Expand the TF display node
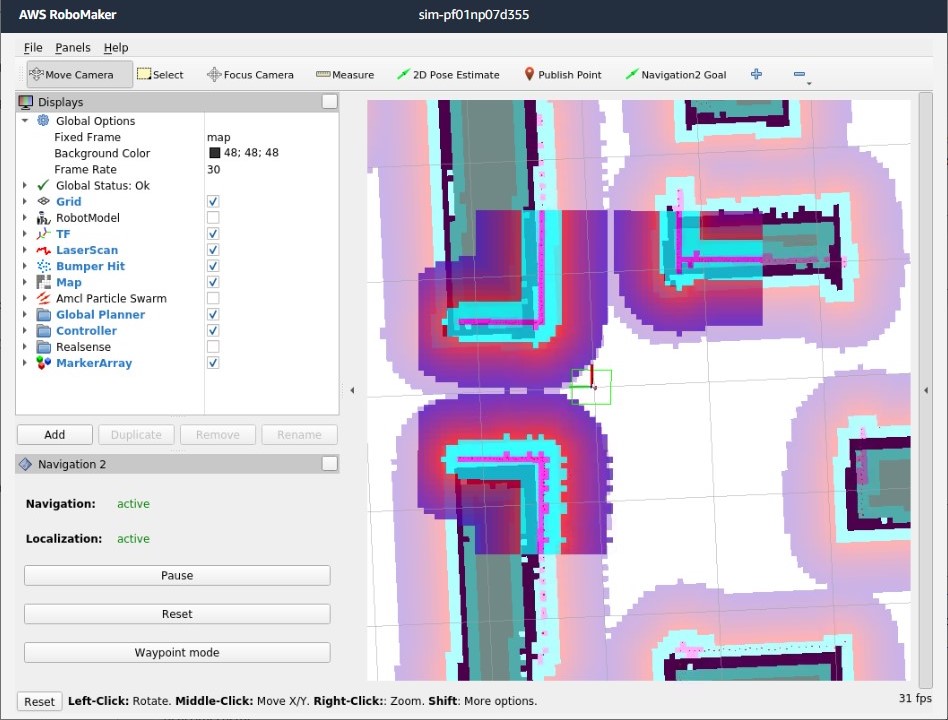The image size is (948, 720). point(25,233)
